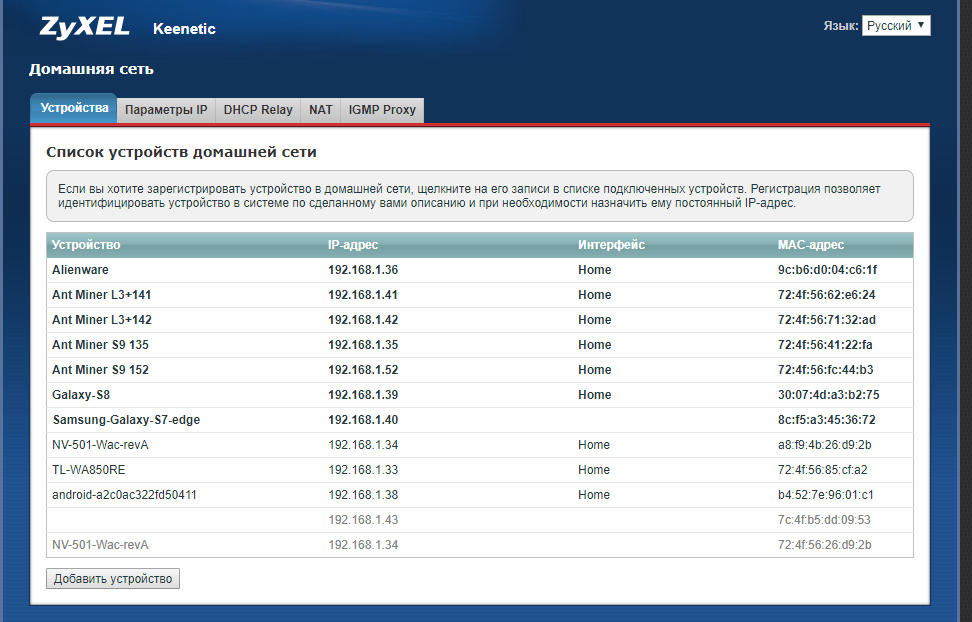Select MAC 72:4f:56:62:e6:24
This screenshot has width=972, height=622.
pyautogui.click(x=827, y=295)
